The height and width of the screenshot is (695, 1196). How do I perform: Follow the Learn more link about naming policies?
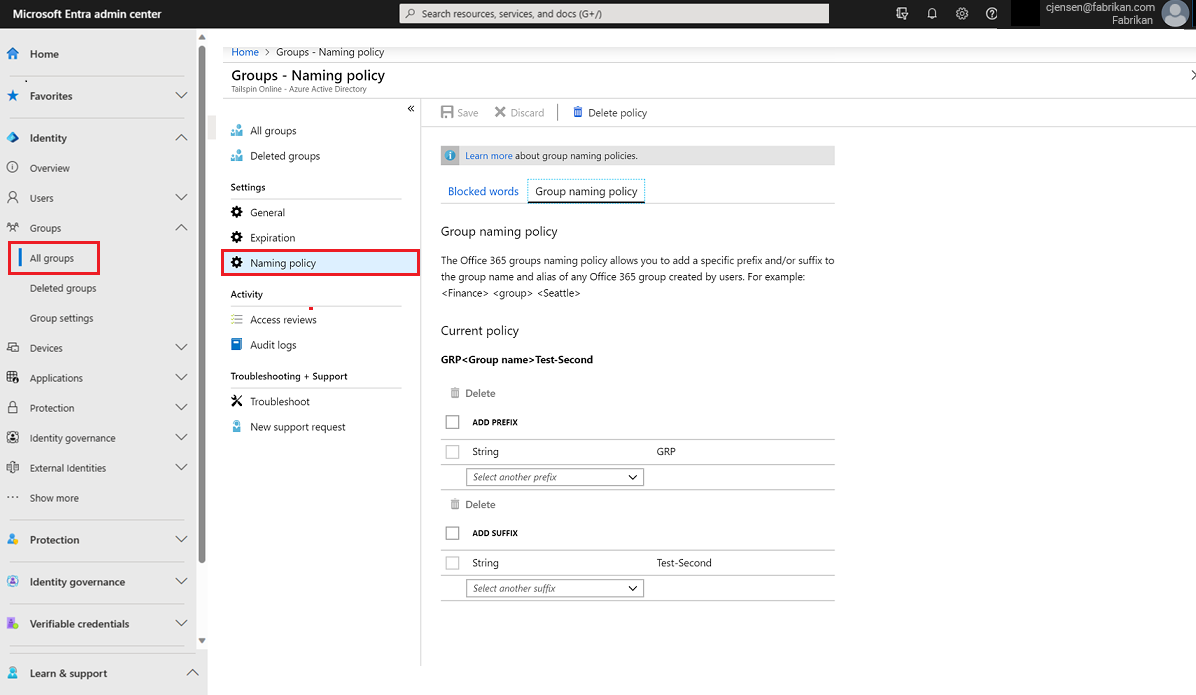(488, 155)
